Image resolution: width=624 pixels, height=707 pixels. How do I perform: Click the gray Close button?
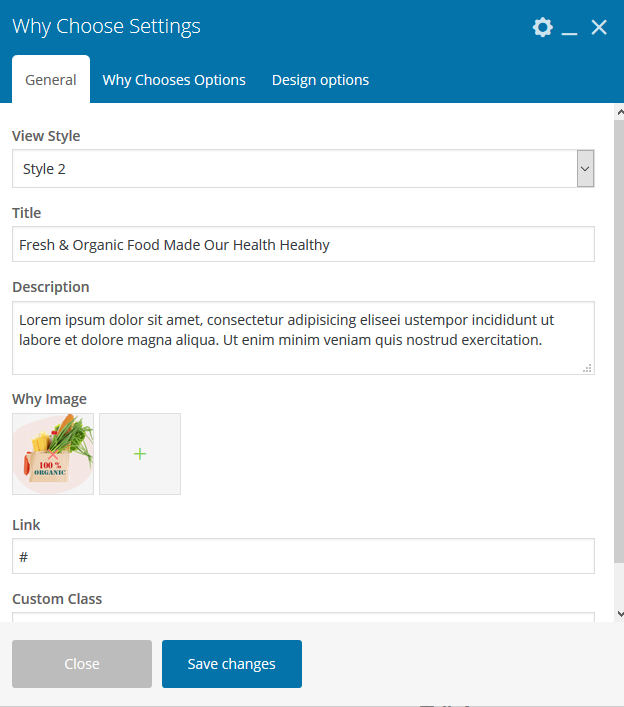[x=82, y=664]
